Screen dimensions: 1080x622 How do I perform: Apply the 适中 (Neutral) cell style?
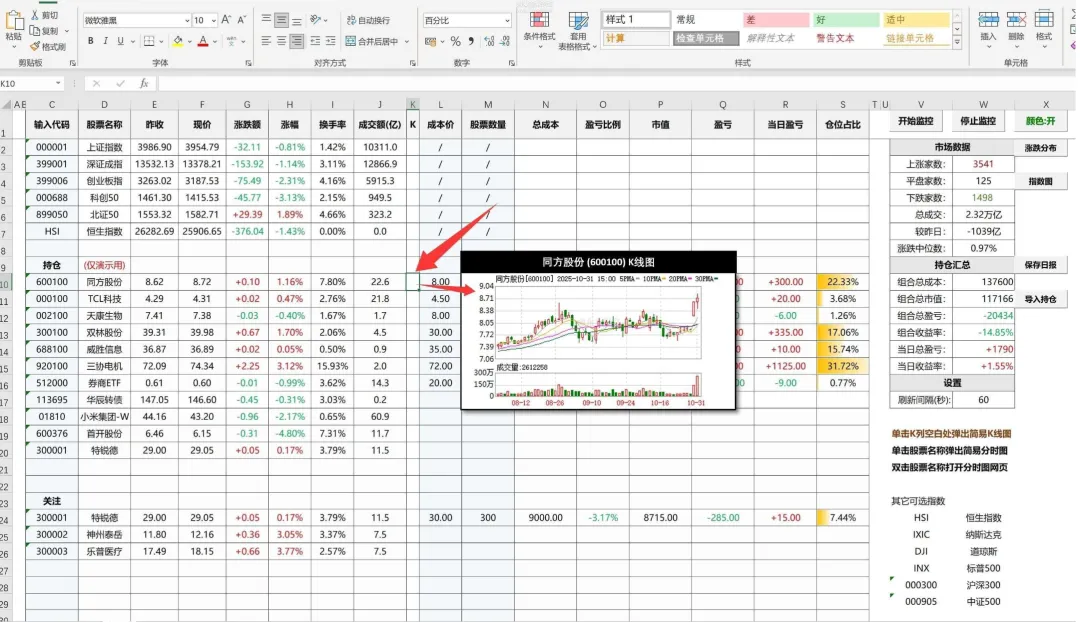point(915,20)
